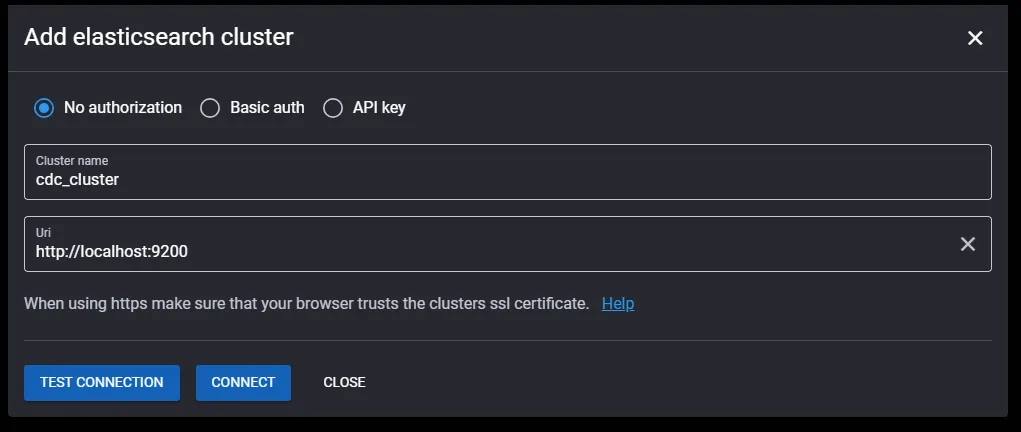Click the "API key" label text

[379, 108]
